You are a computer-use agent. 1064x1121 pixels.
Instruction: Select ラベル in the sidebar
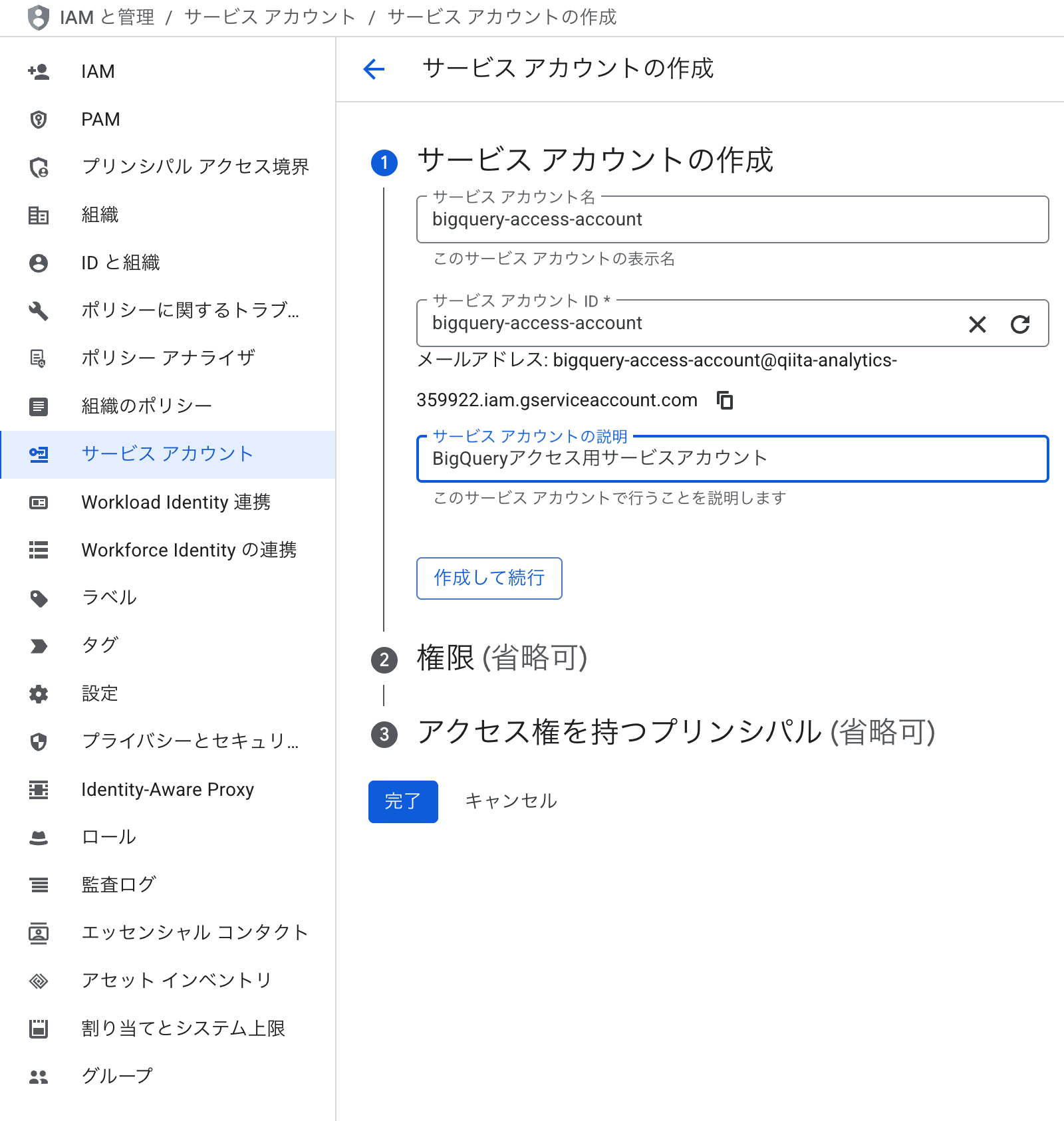(108, 597)
